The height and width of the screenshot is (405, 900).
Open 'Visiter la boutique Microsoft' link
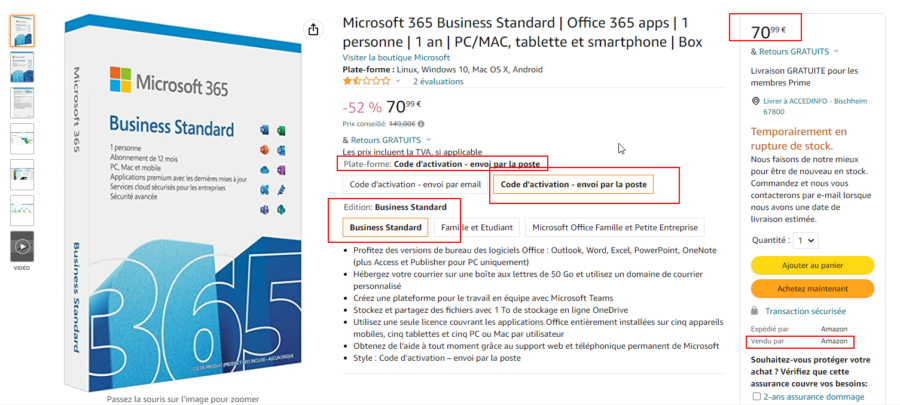click(x=396, y=58)
